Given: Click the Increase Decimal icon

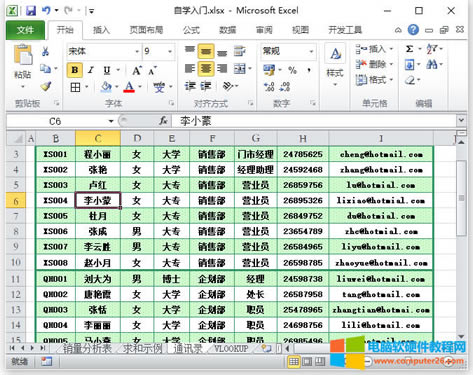Looking at the screenshot, I should tap(269, 87).
